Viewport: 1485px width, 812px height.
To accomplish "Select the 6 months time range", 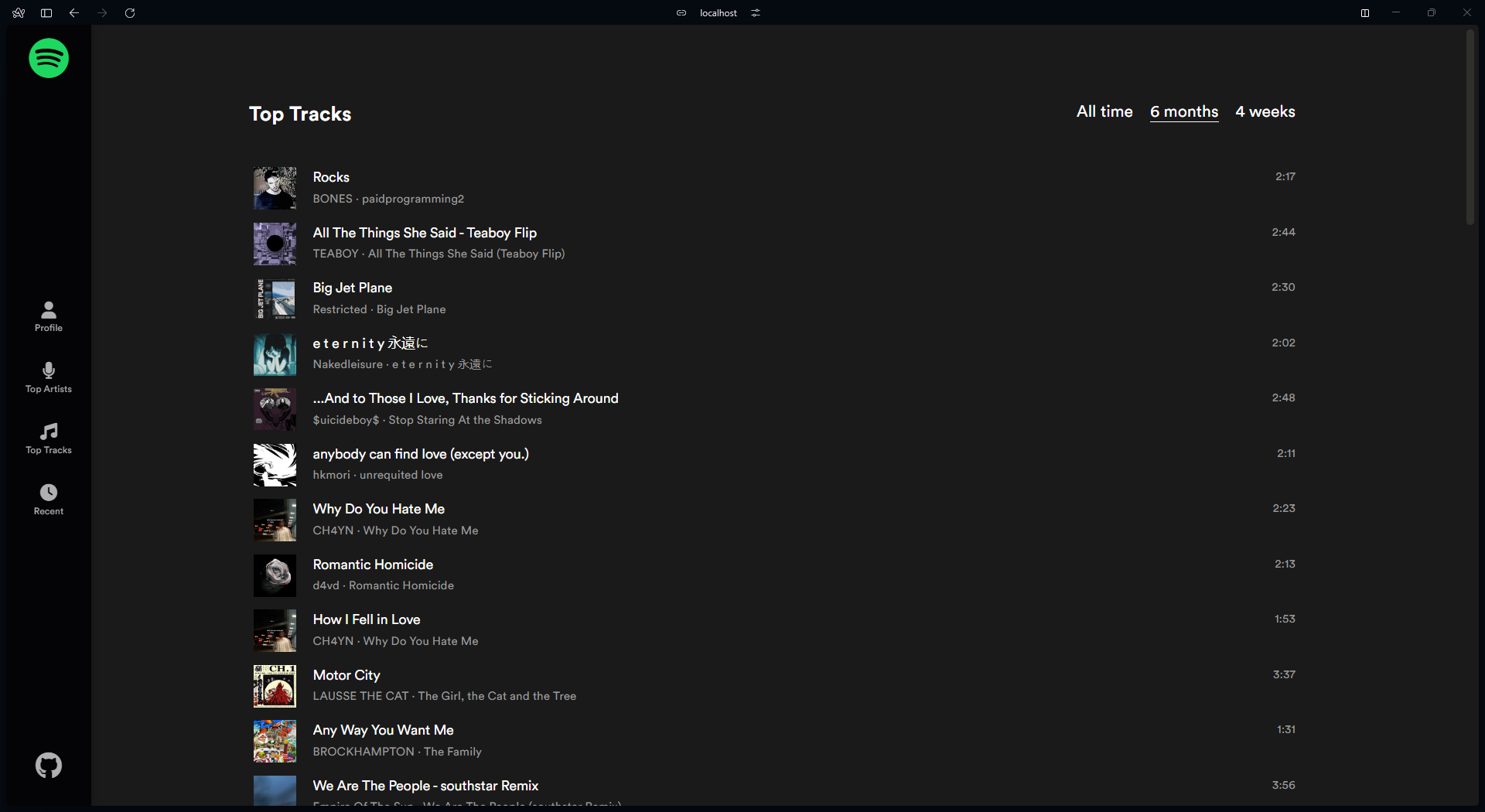I will [x=1183, y=112].
